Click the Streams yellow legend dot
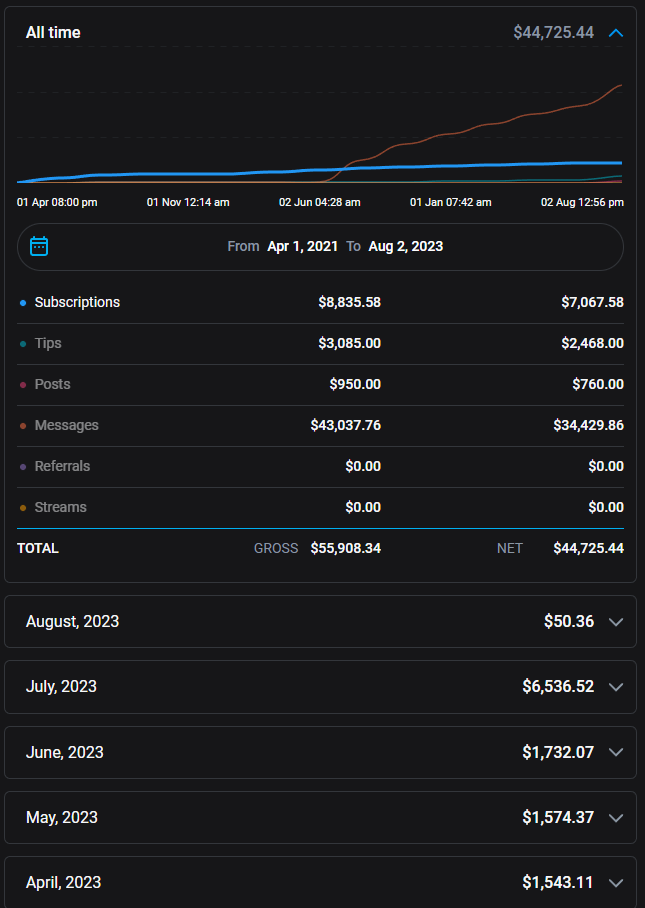The width and height of the screenshot is (645, 908). 23,508
